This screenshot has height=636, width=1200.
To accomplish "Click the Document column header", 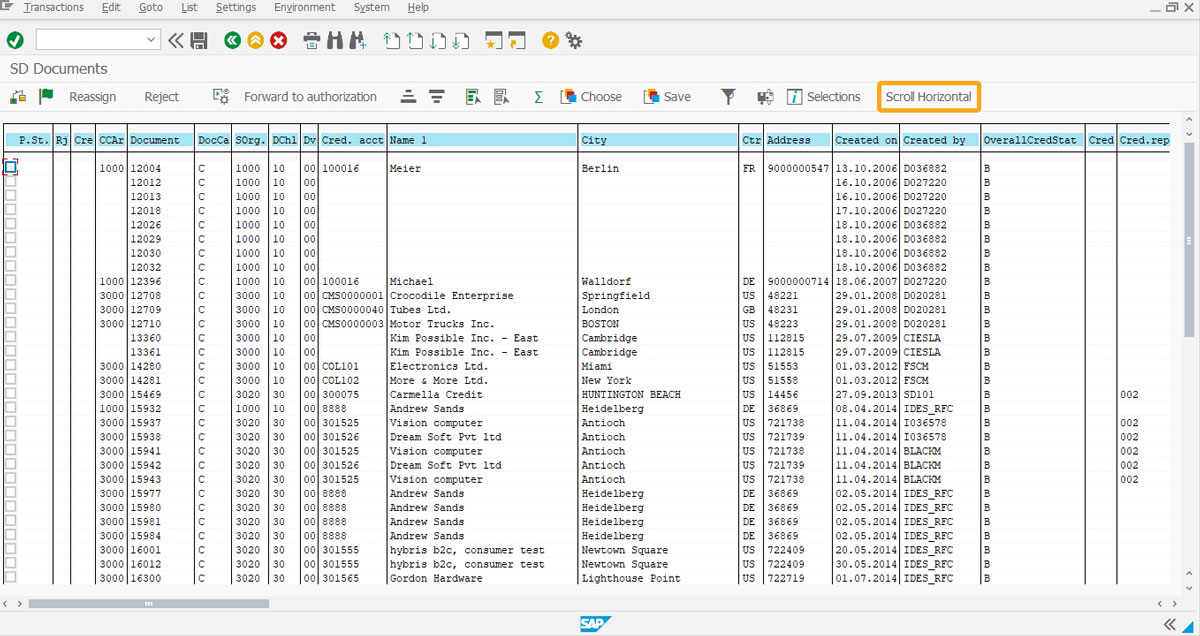I will coord(161,140).
